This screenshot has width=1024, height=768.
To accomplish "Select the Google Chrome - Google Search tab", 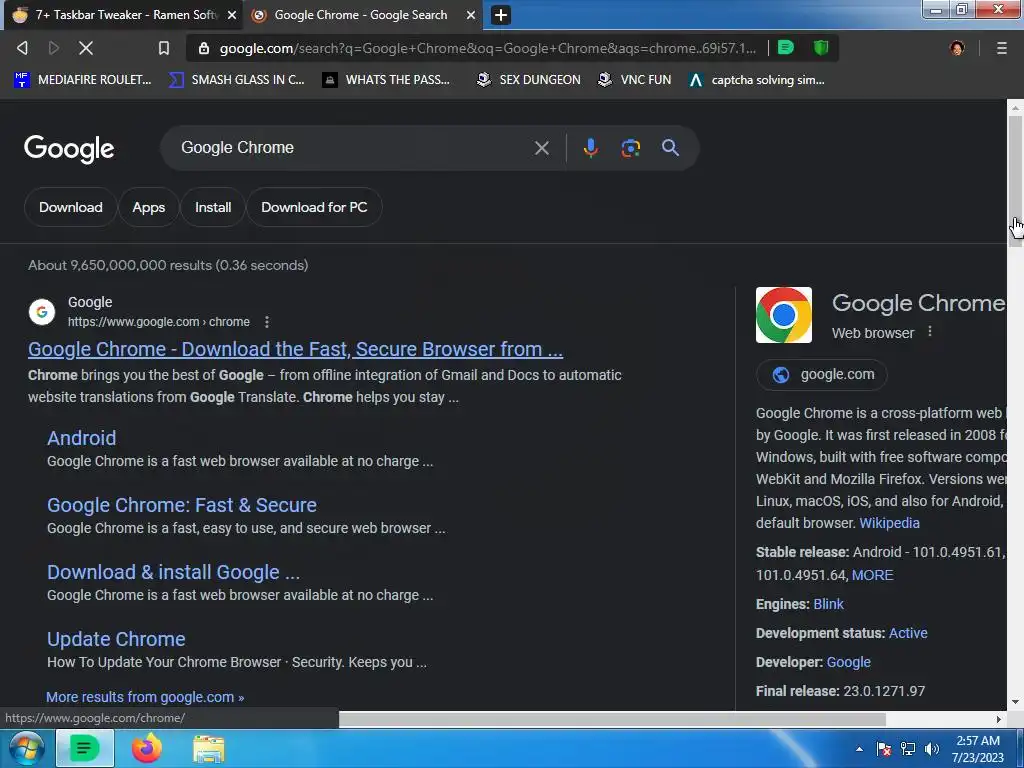I will 361,15.
